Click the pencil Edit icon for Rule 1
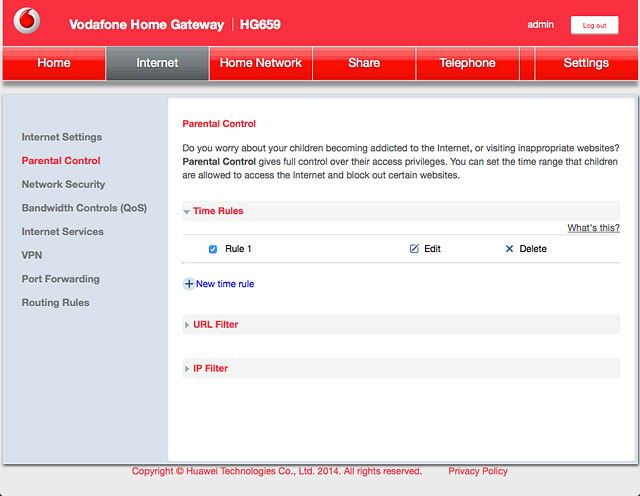 coord(414,249)
